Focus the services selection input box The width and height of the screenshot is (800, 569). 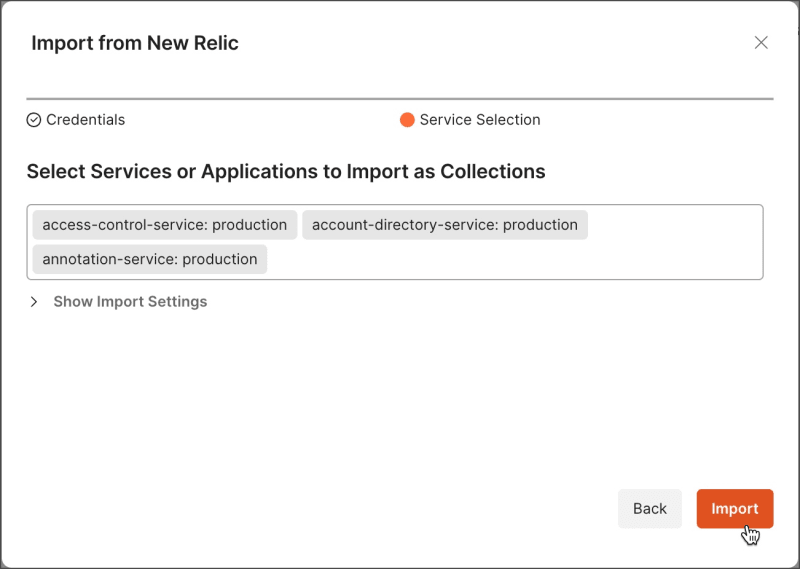coord(500,259)
